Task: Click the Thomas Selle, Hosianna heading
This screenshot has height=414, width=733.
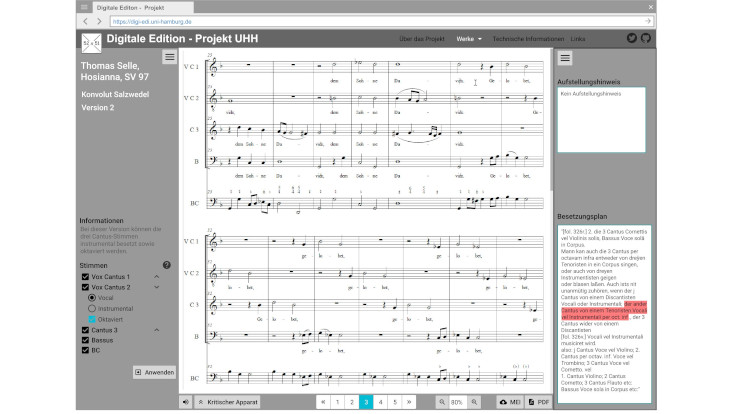Action: tap(115, 71)
